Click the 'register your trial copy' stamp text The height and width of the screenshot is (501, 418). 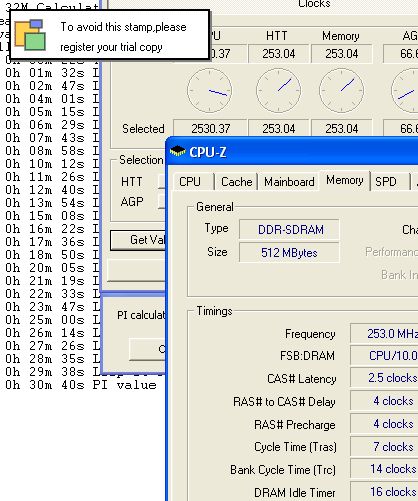tap(111, 47)
